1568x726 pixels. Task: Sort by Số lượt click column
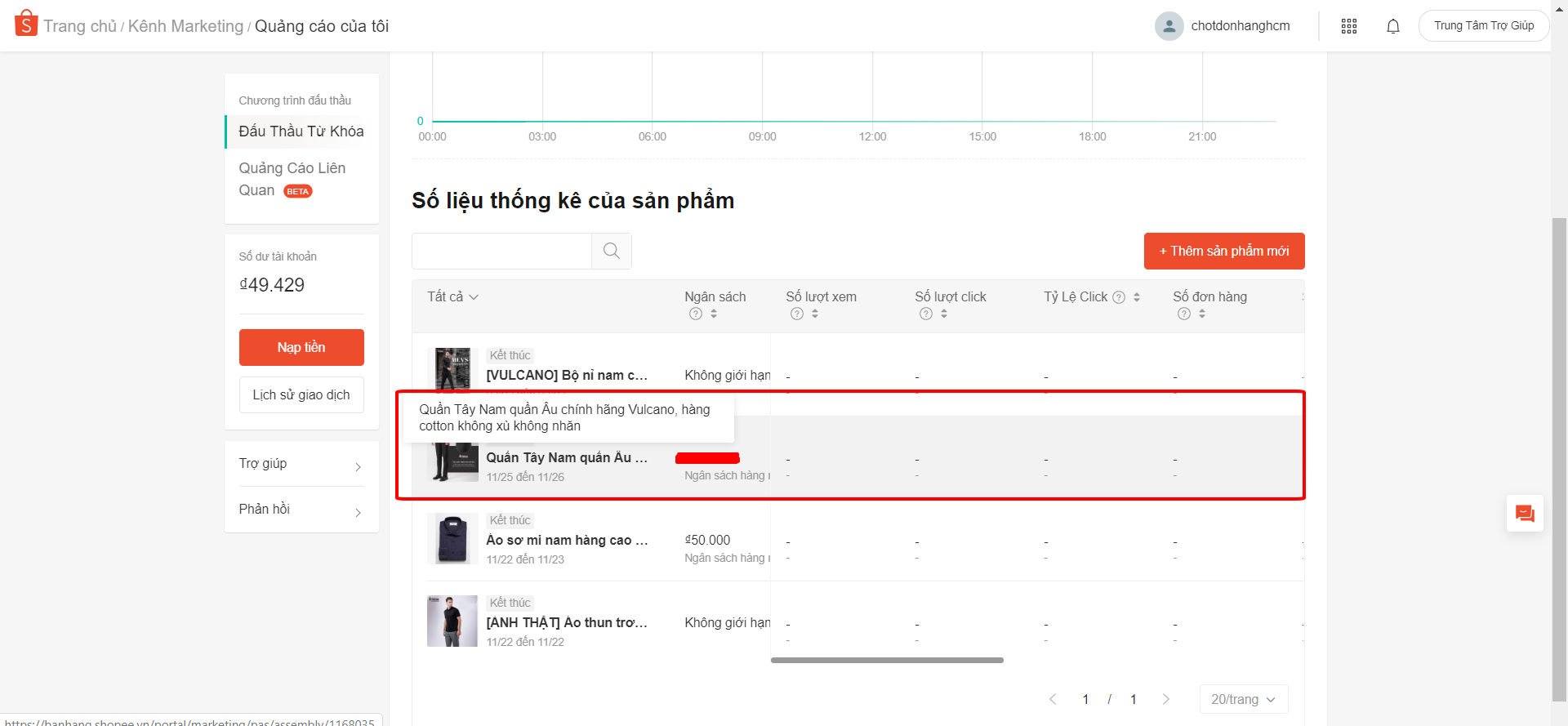click(944, 314)
